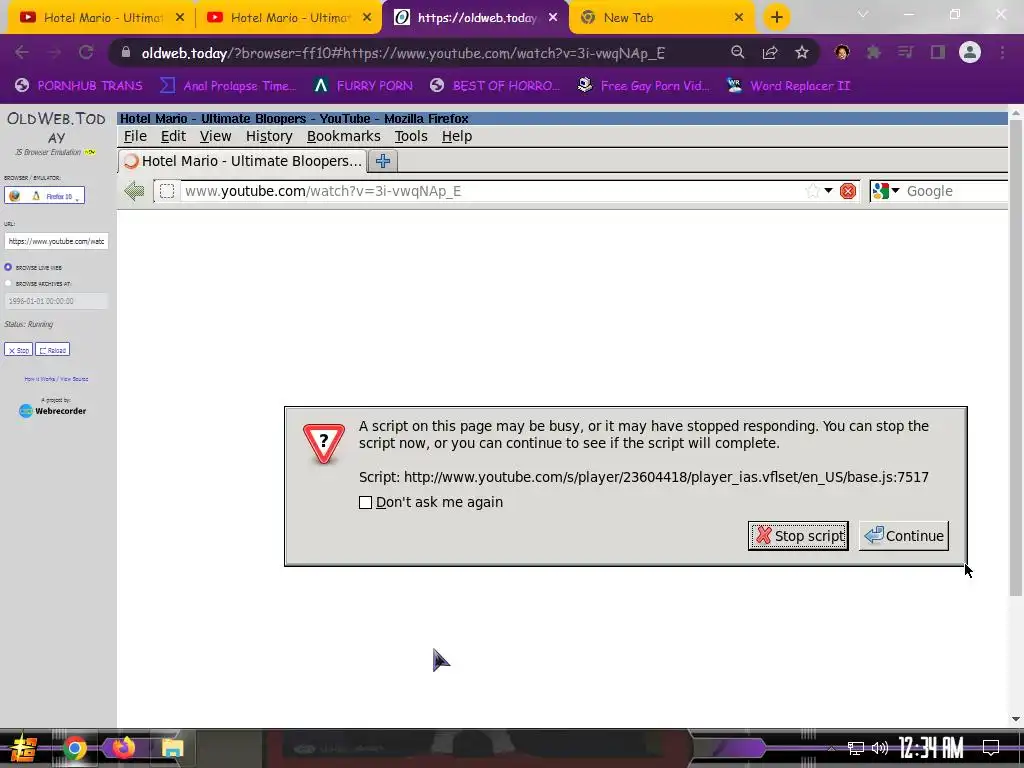Open the Bookmarks menu in emulated Firefox

pos(344,136)
